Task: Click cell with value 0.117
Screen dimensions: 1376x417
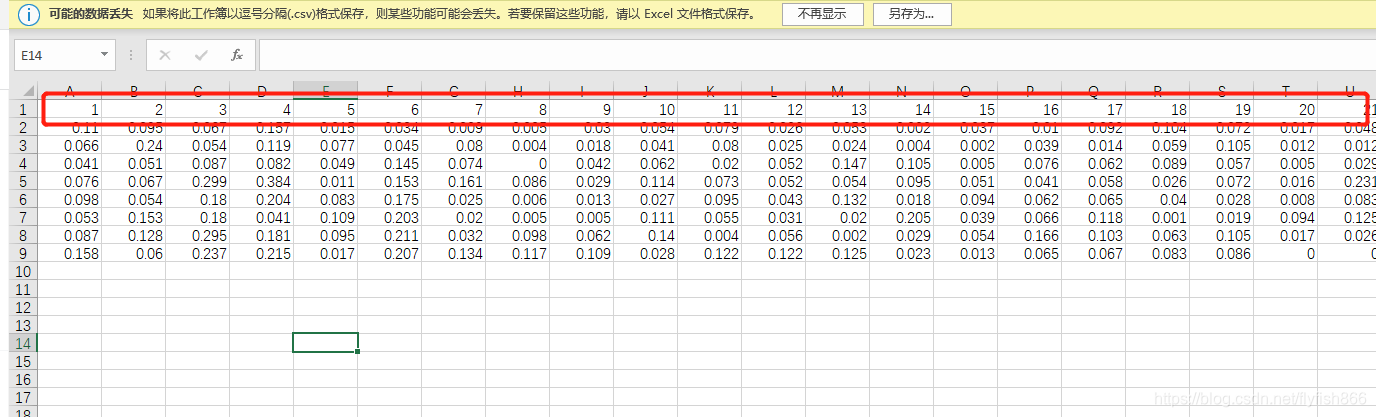Action: (517, 253)
